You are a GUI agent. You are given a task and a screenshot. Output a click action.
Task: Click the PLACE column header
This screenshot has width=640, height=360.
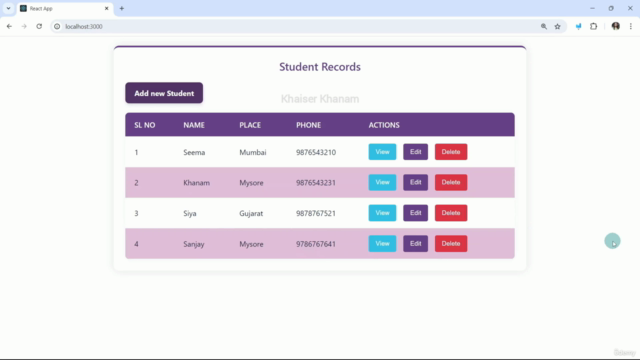click(250, 125)
